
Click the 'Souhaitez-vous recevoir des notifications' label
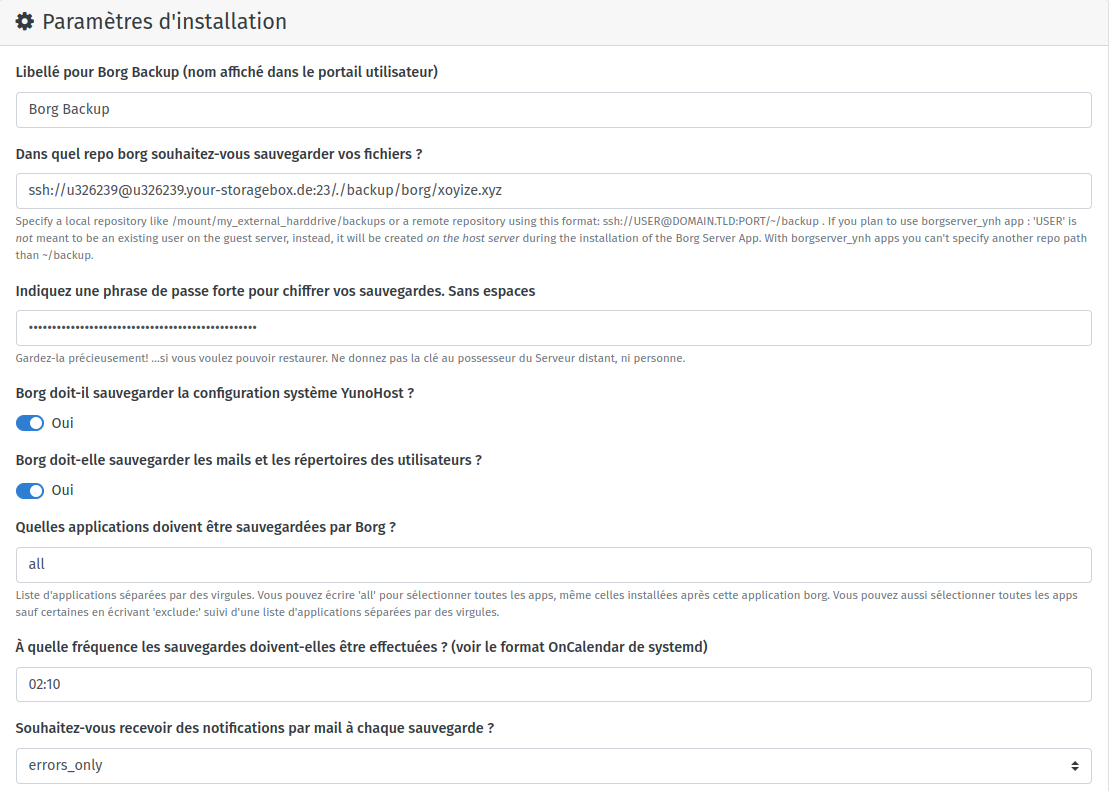[255, 728]
